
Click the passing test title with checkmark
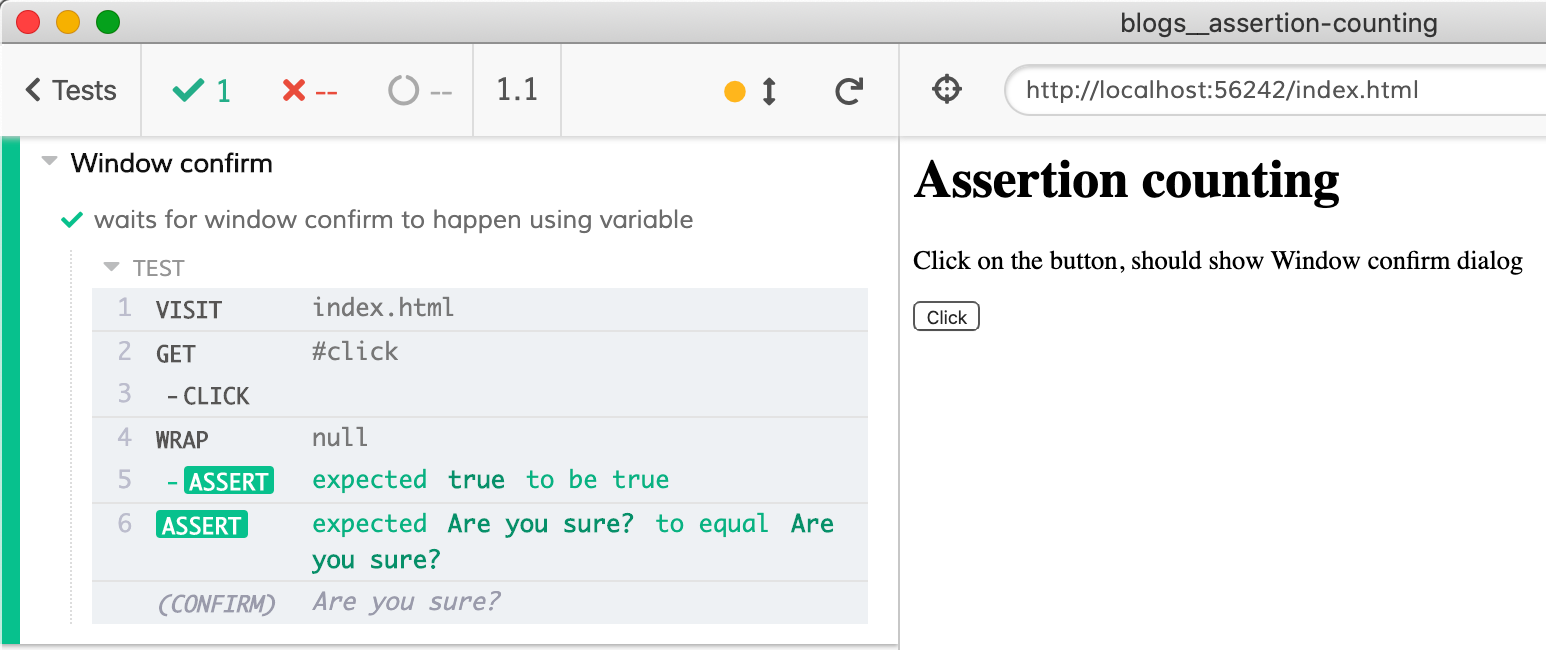(392, 219)
